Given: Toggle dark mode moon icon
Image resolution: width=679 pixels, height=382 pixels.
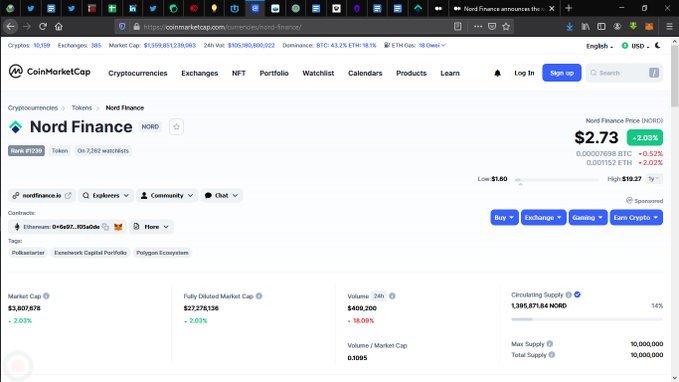Looking at the screenshot, I should point(658,45).
